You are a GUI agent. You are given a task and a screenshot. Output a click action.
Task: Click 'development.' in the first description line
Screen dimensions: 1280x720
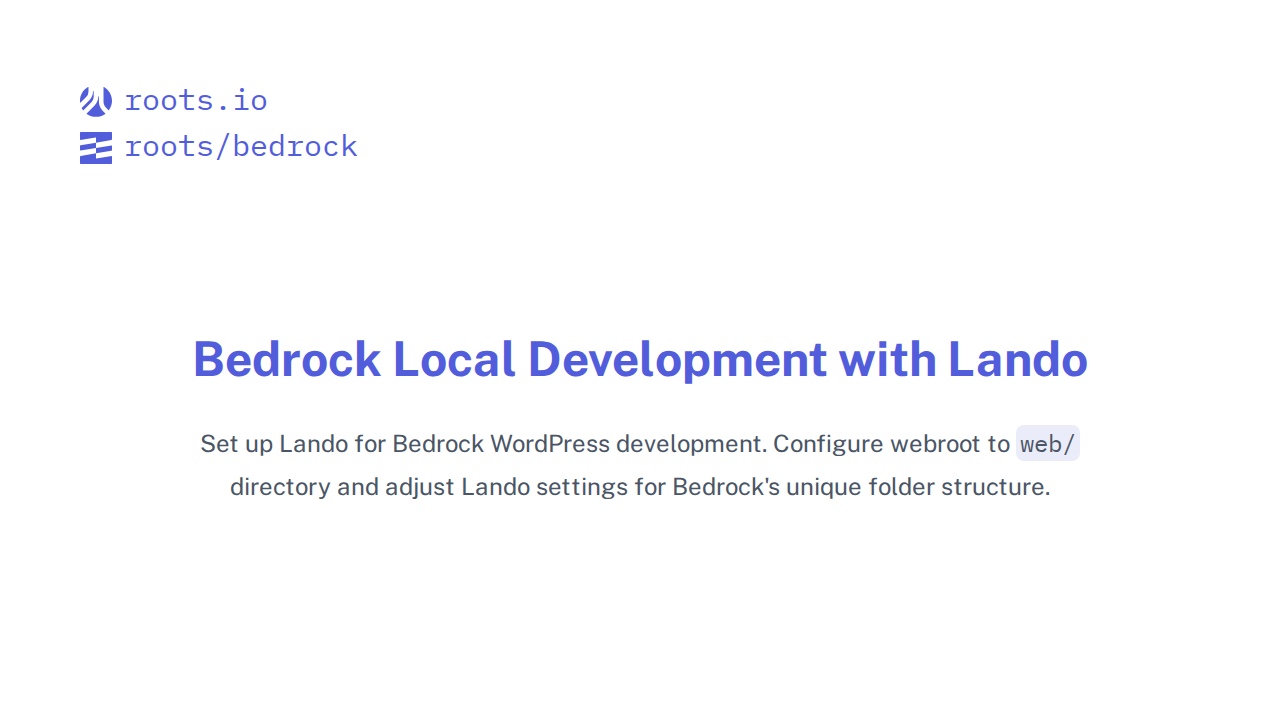coord(691,444)
